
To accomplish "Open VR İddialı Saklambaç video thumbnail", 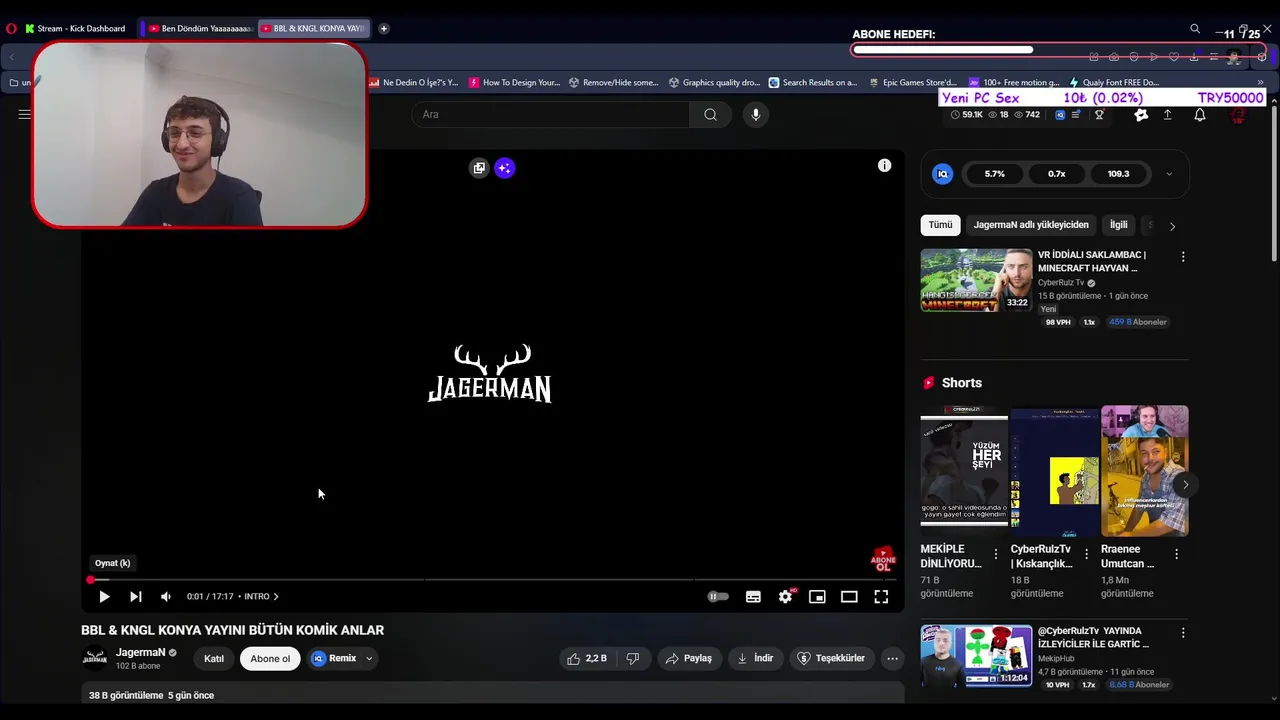I will (x=976, y=280).
